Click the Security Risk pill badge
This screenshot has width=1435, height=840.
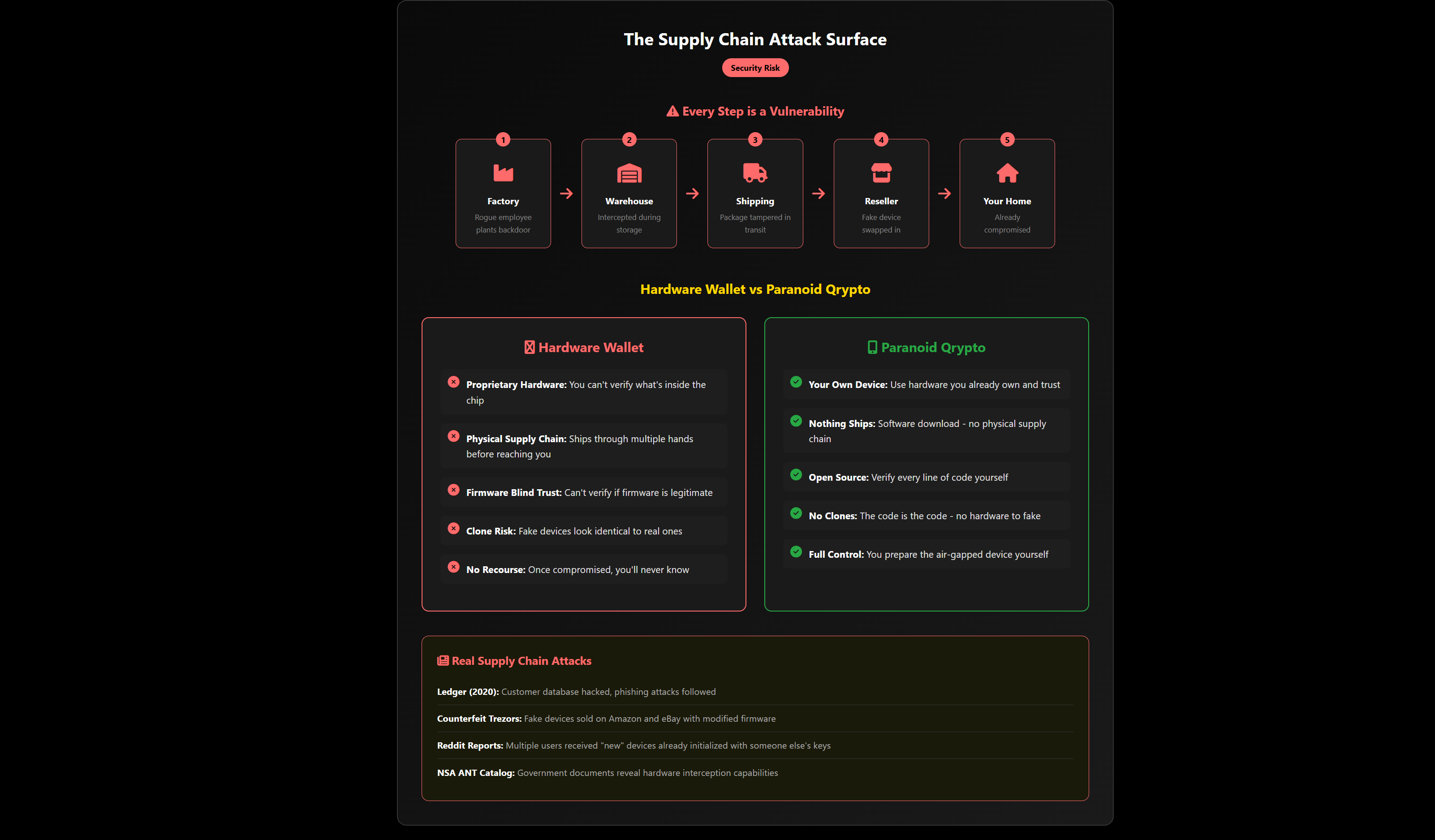click(755, 67)
